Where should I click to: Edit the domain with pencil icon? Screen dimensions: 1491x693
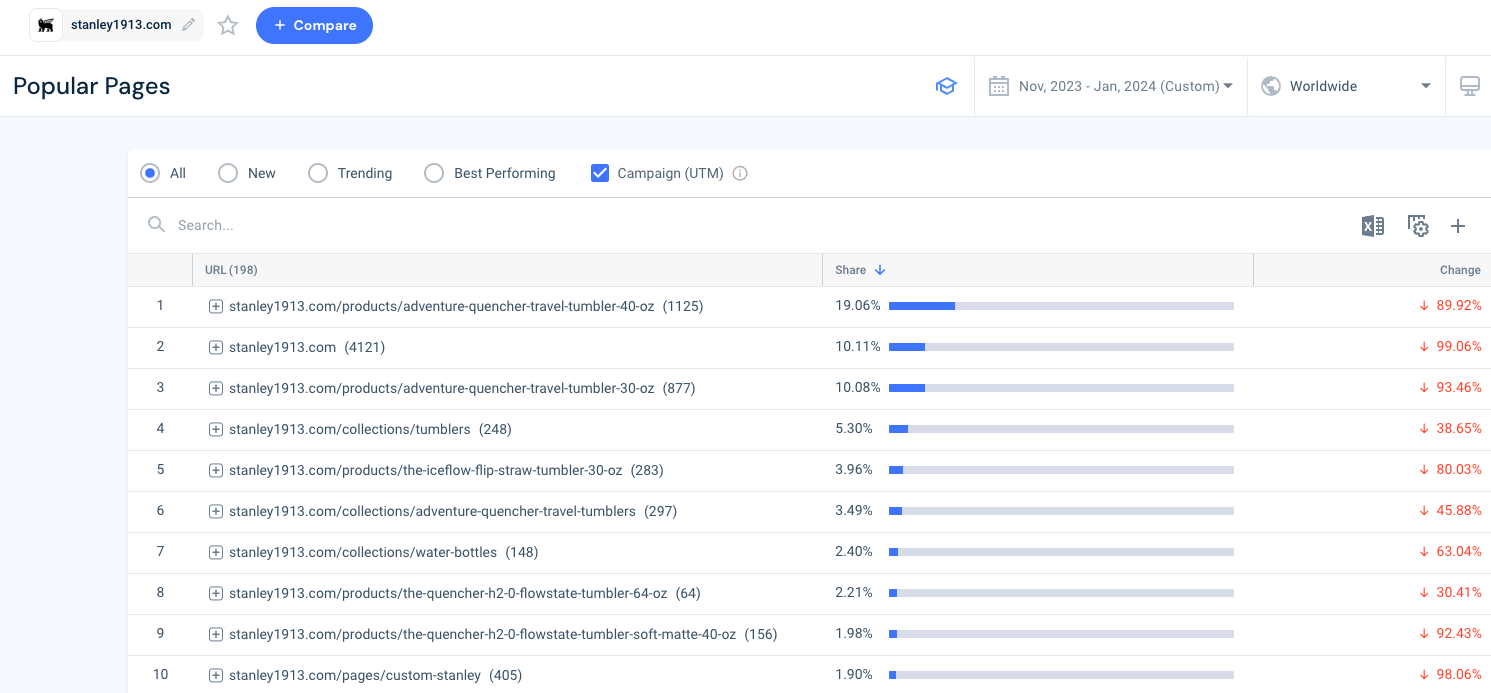tap(188, 25)
